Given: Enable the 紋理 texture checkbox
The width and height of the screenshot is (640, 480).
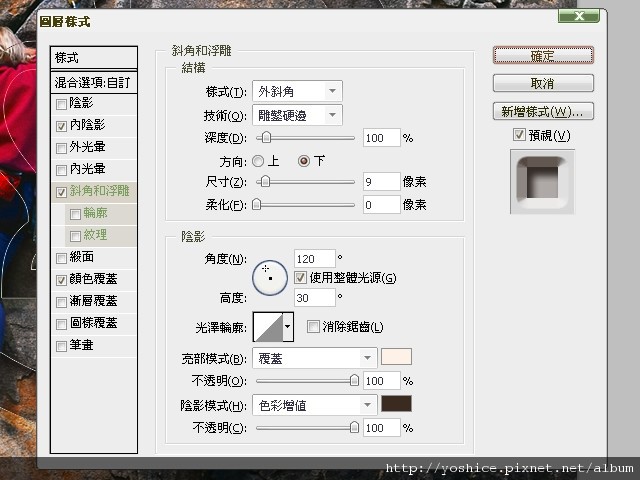Looking at the screenshot, I should click(75, 236).
